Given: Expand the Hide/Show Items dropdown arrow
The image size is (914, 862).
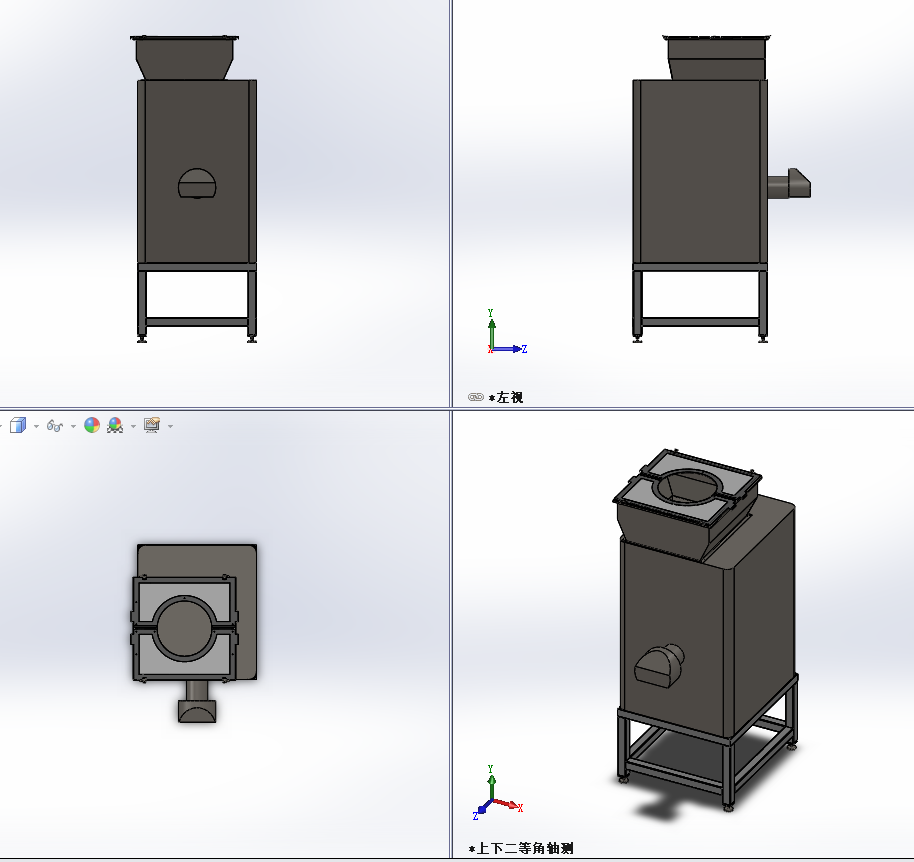Looking at the screenshot, I should coord(73,427).
